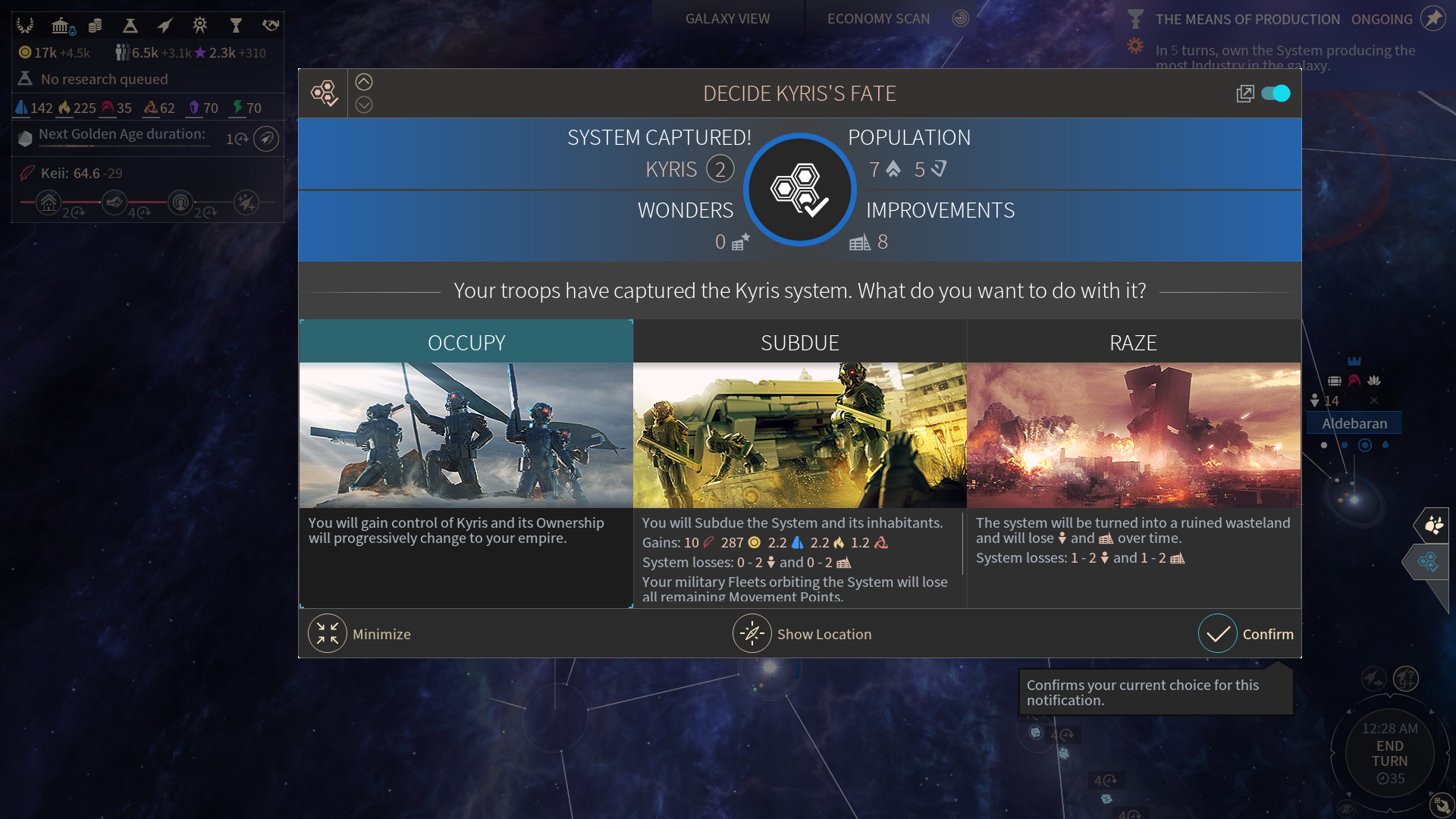This screenshot has height=819, width=1456.
Task: Open the Victory trophy icon
Action: (x=235, y=26)
